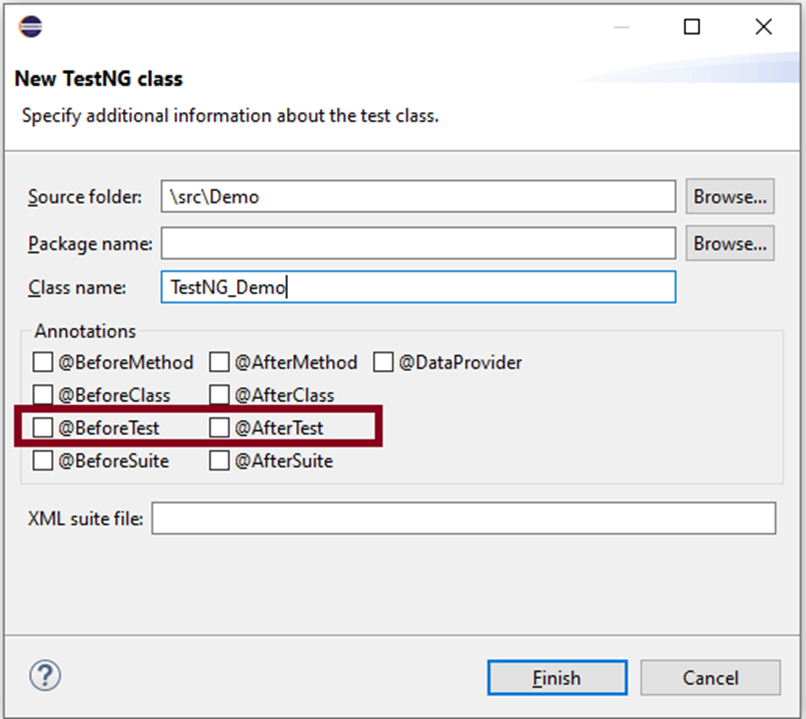806x719 pixels.
Task: Check the @DataProvider annotation box
Action: click(383, 362)
